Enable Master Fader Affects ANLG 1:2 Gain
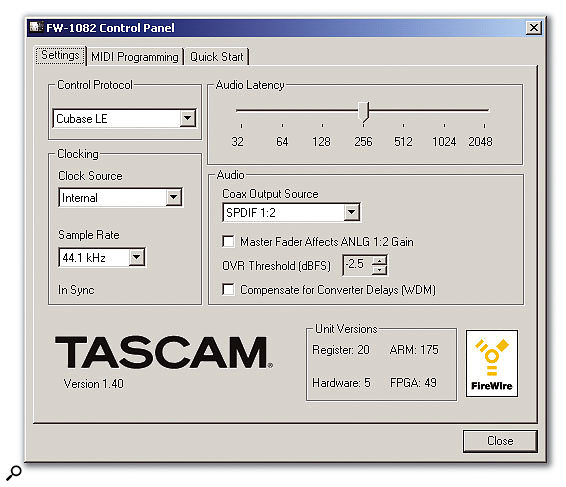Image resolution: width=566 pixels, height=487 pixels. [228, 241]
